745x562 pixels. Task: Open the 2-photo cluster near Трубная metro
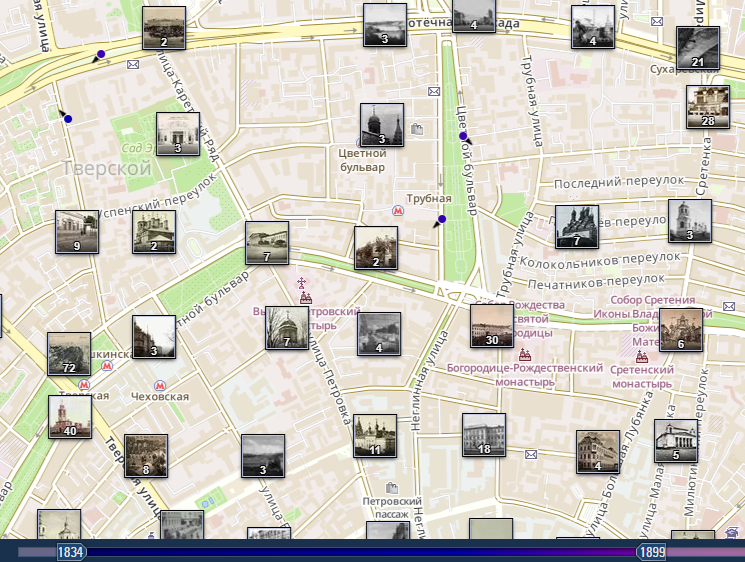376,248
